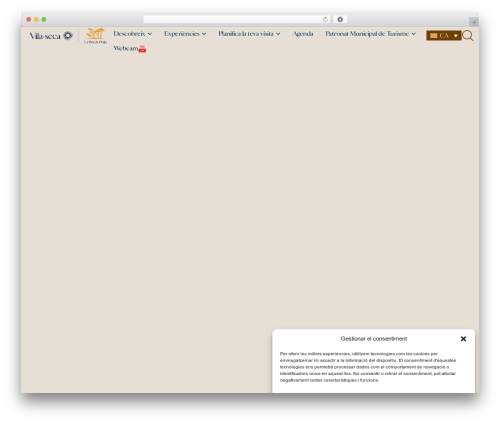Expand Planifica la teva visita menu
Viewport: 500px width, 423px height.
[249, 34]
